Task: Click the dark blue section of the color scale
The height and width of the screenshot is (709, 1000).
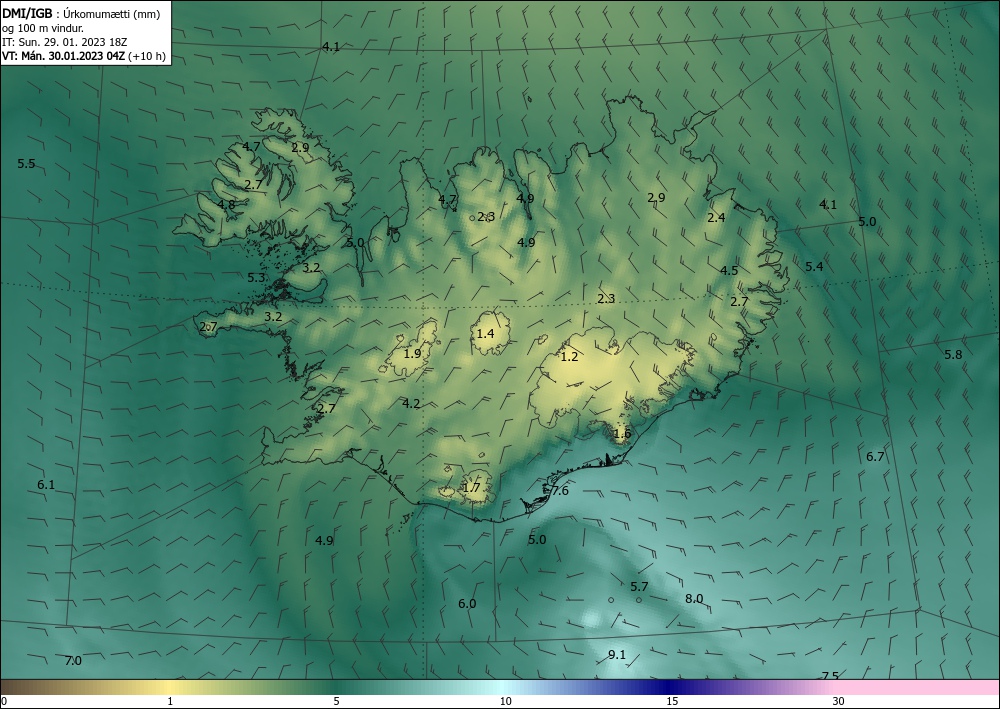Action: coord(670,687)
